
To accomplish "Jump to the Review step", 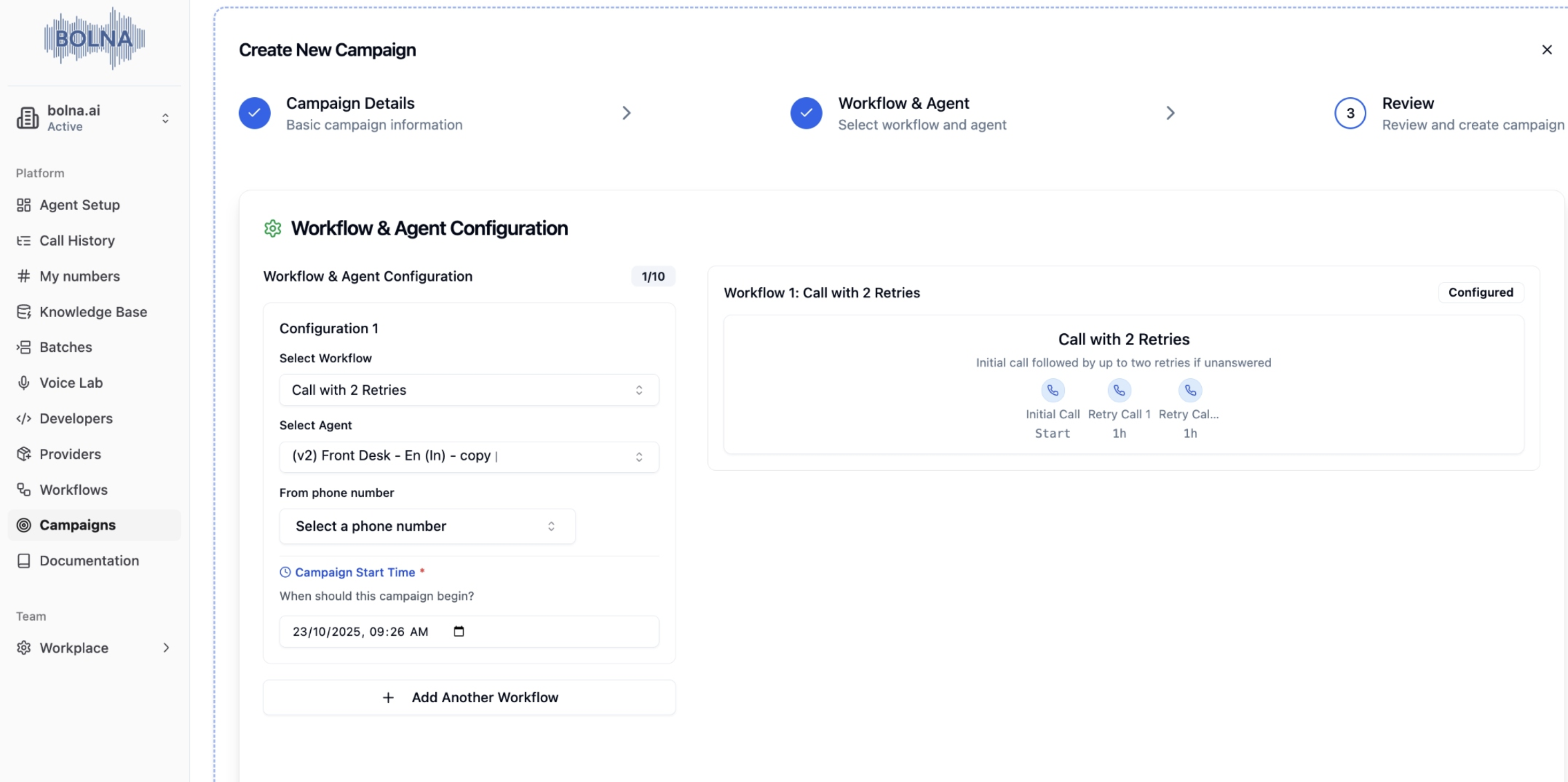I will pyautogui.click(x=1408, y=113).
